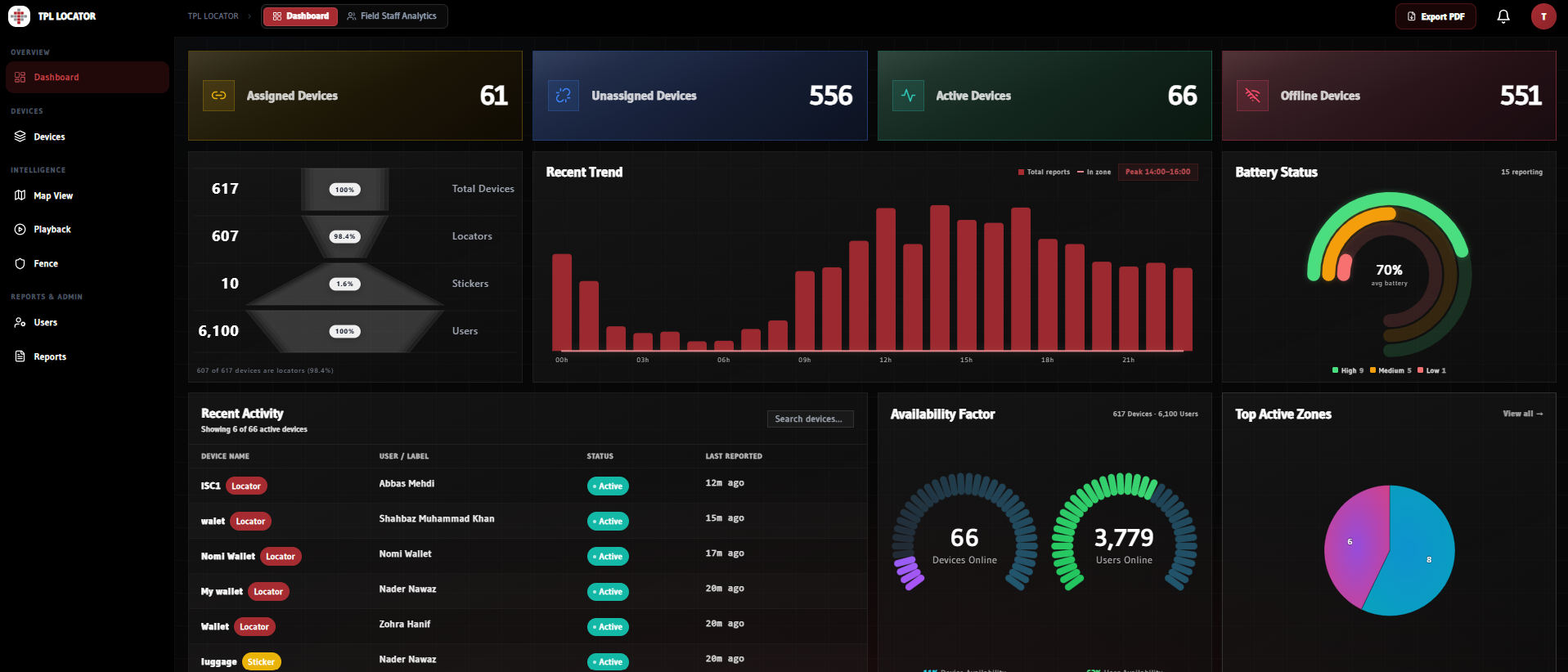Click High 9 battery legend swatch
The height and width of the screenshot is (672, 1568).
1335,370
